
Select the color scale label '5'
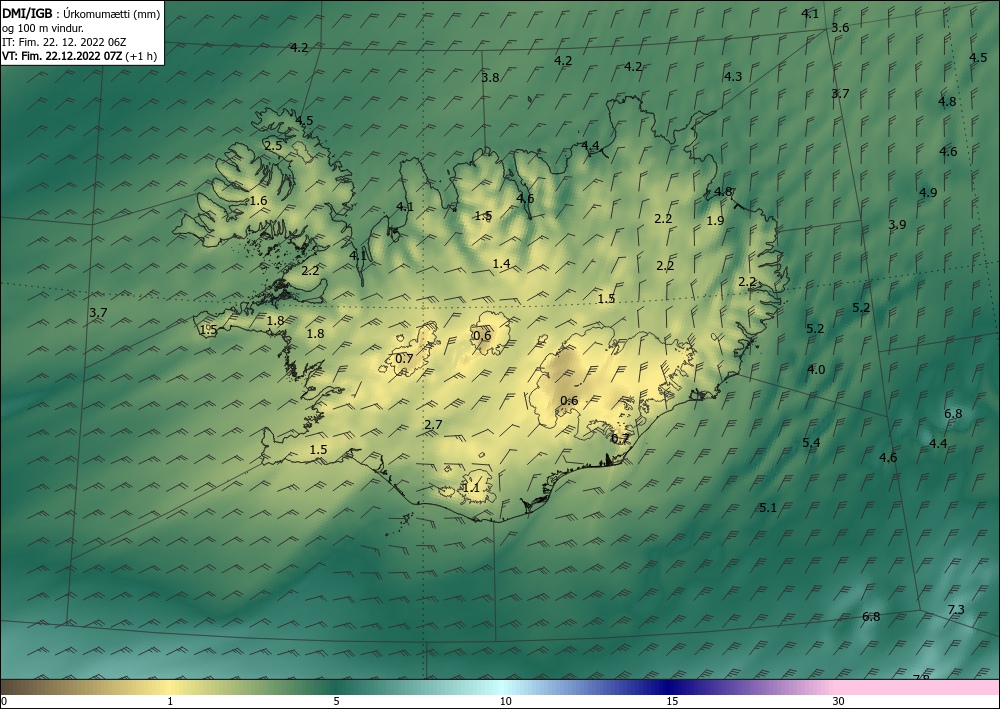(x=337, y=701)
